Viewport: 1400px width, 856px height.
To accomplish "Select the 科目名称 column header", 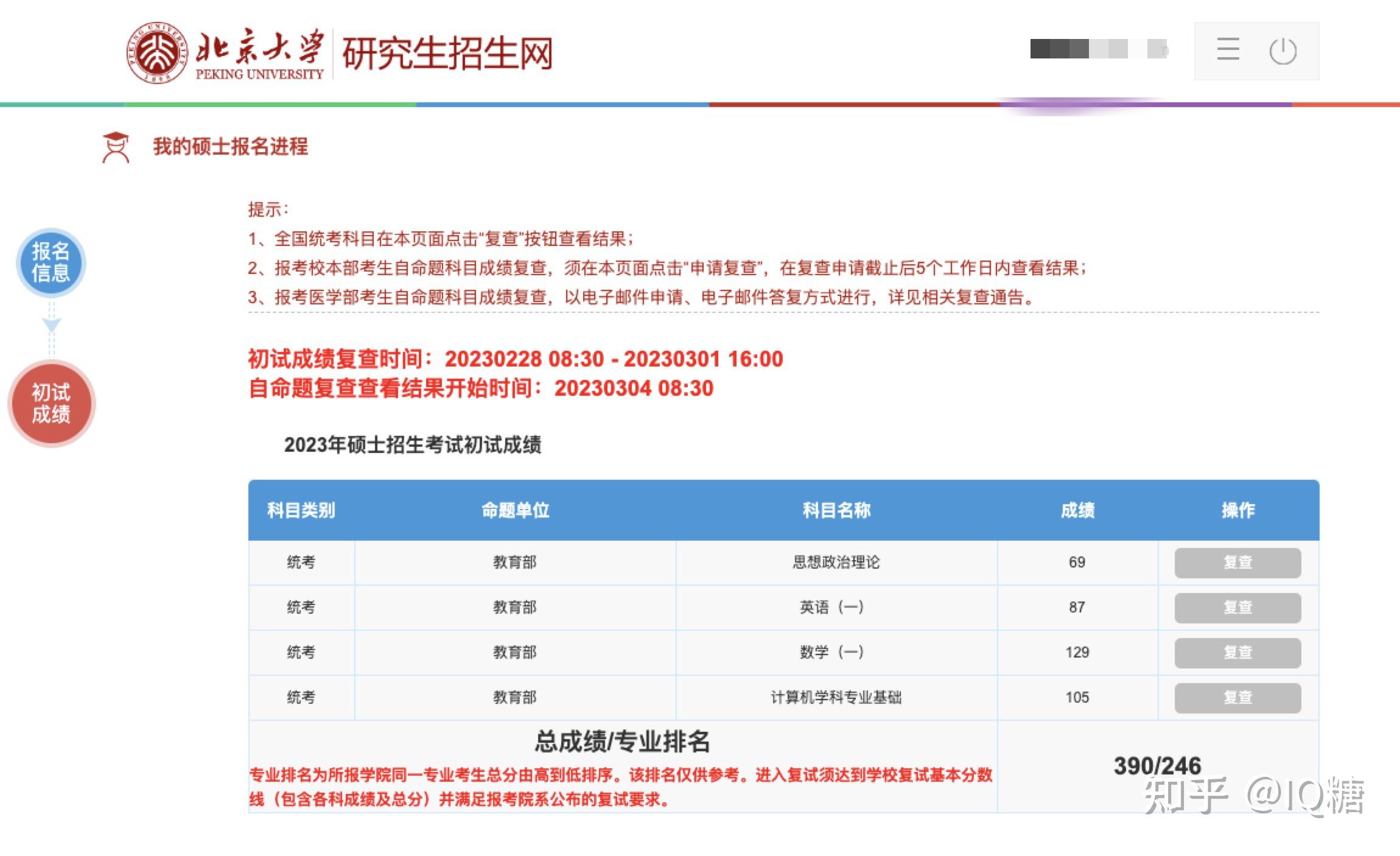I will [836, 510].
